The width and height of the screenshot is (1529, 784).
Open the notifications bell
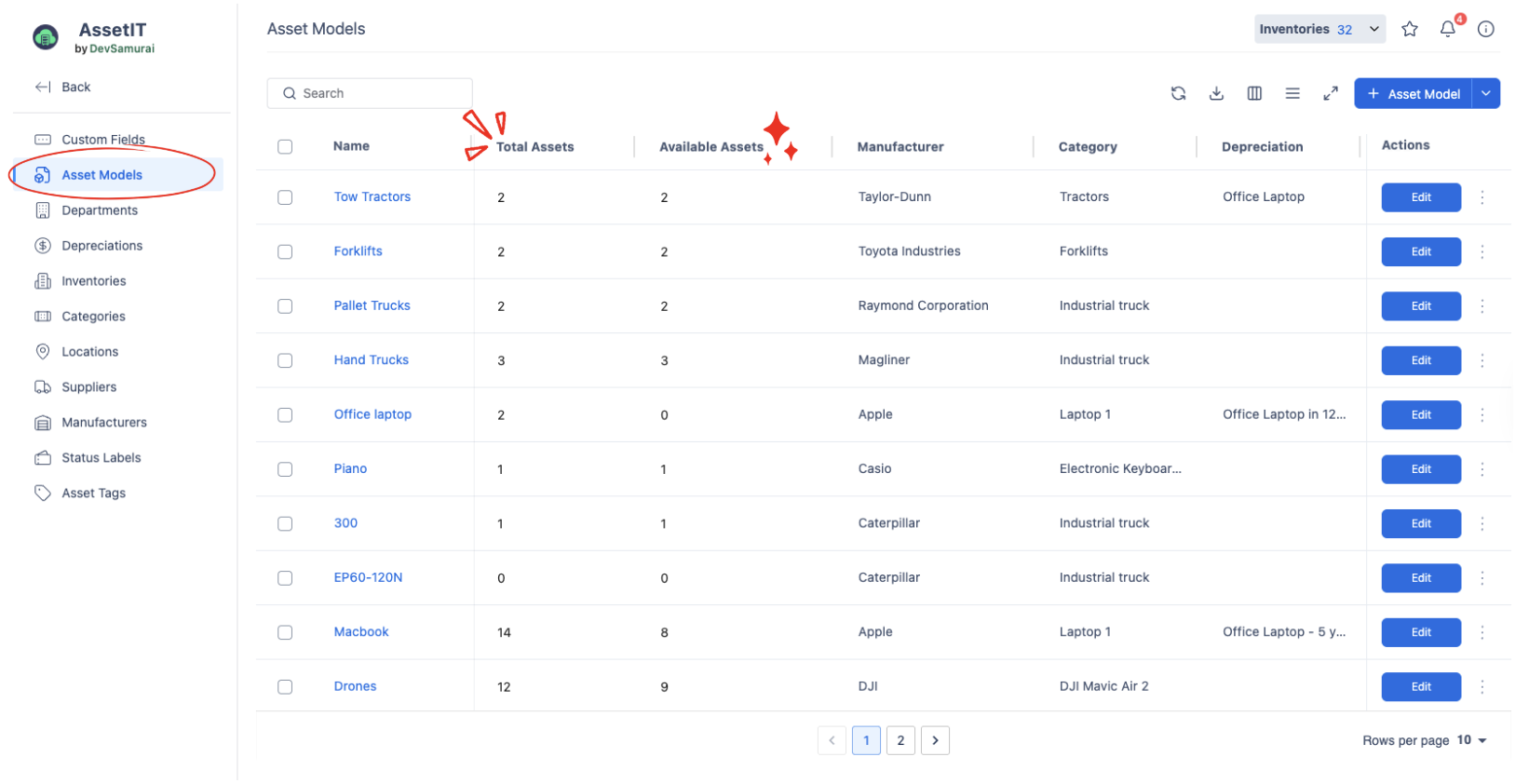[1447, 29]
